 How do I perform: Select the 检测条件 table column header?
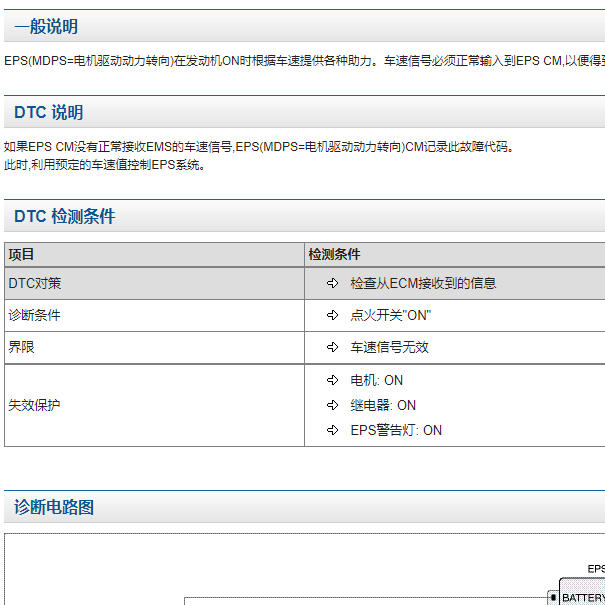[x=455, y=255]
